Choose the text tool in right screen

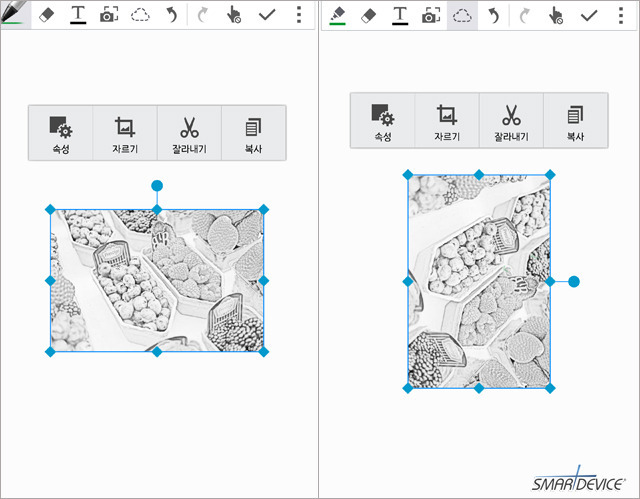click(400, 15)
